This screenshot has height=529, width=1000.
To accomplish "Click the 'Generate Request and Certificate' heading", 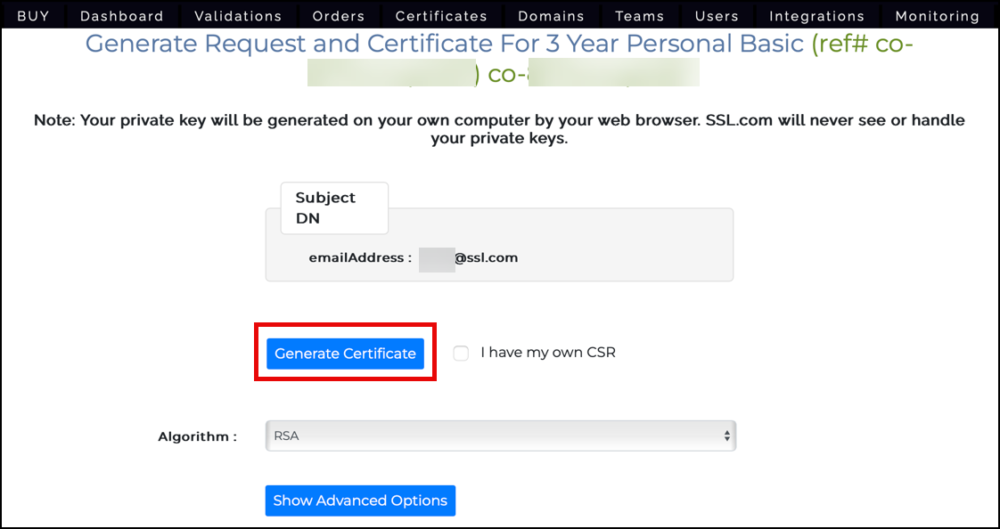I will (x=444, y=45).
